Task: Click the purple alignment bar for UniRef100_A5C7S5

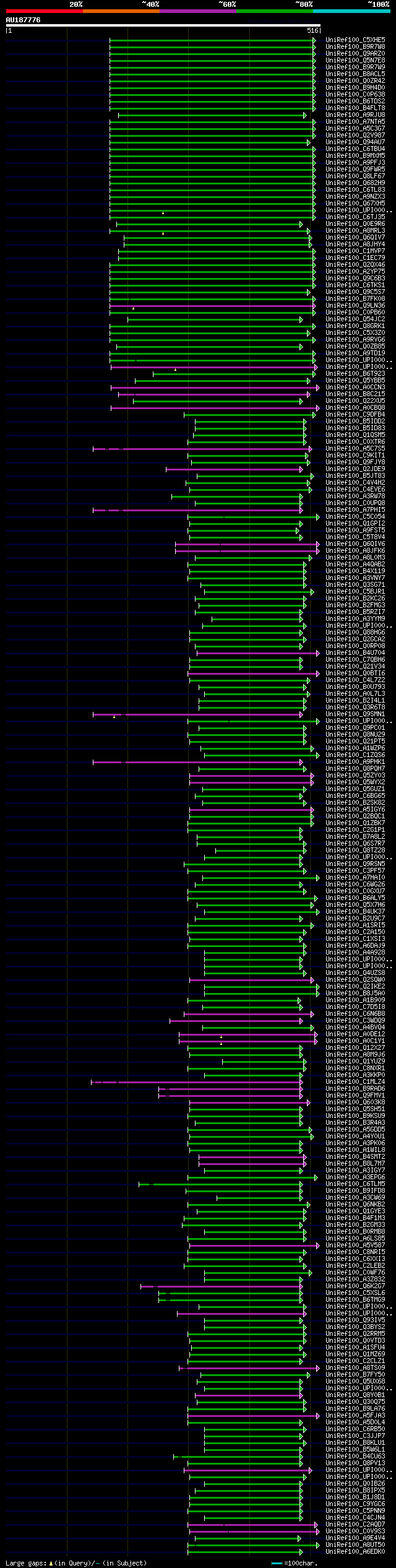Action: (x=203, y=449)
